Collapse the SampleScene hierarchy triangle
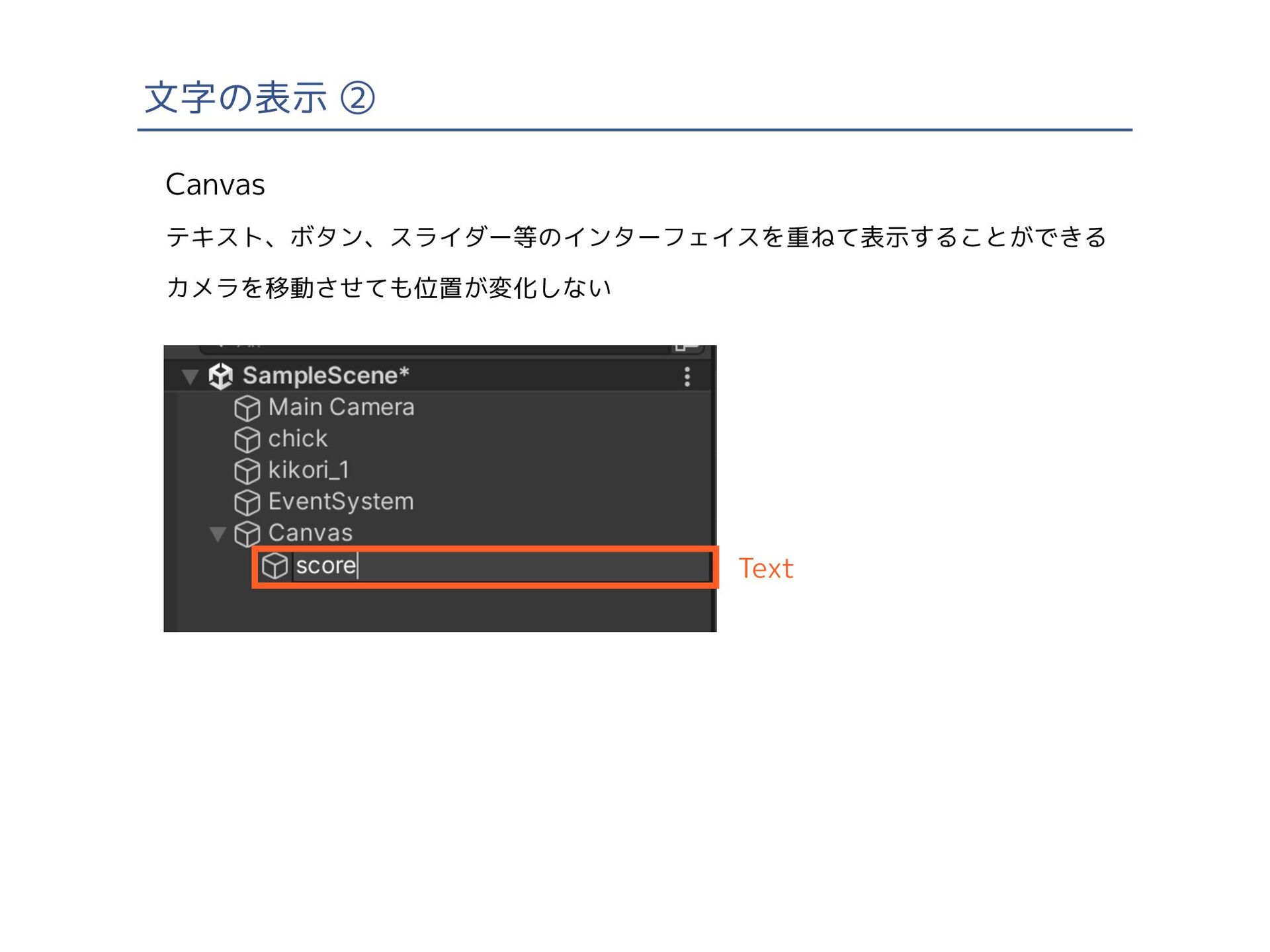Image resolution: width=1270 pixels, height=952 pixels. coord(190,377)
